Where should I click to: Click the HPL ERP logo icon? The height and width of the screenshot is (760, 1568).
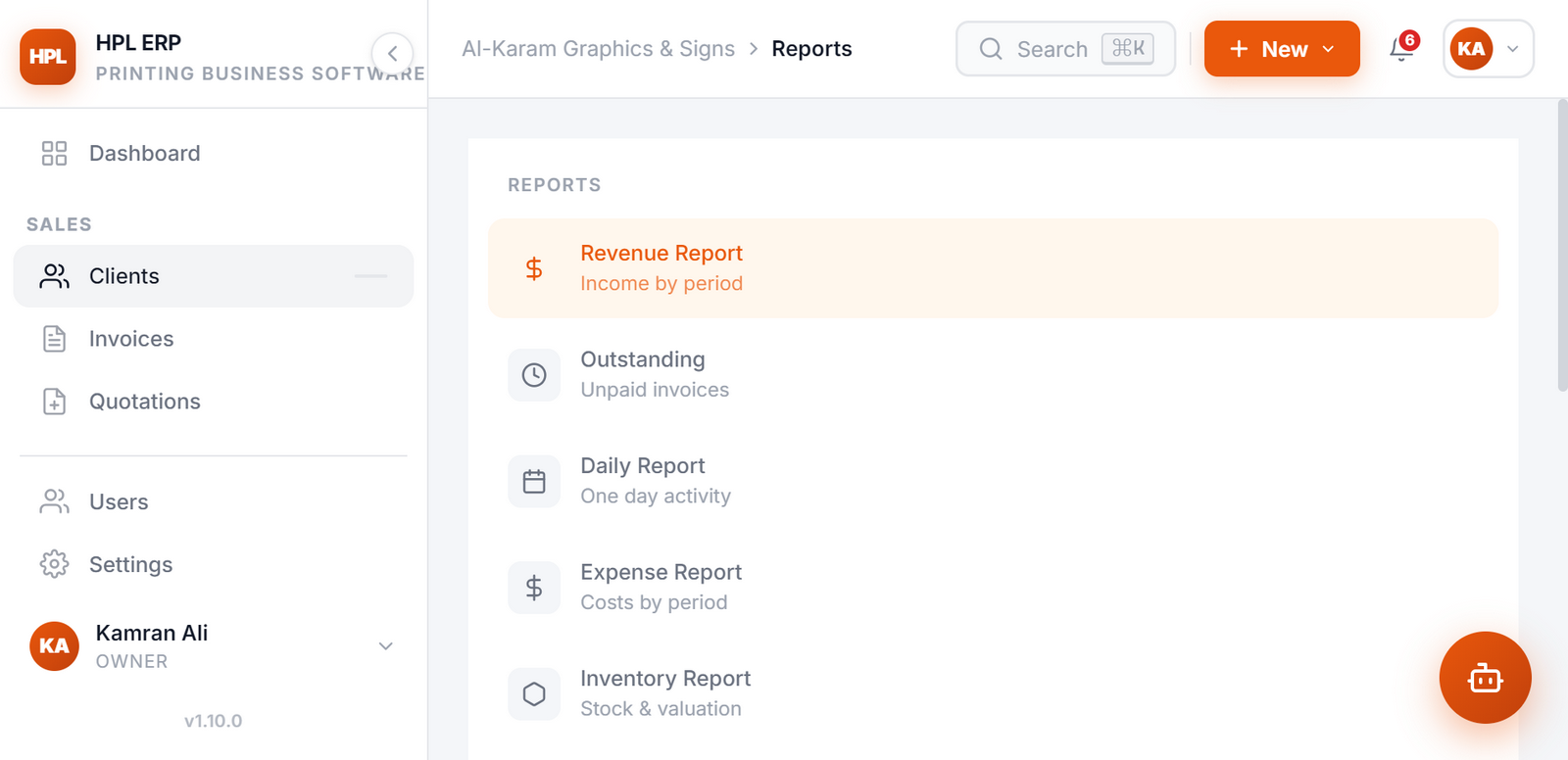47,57
